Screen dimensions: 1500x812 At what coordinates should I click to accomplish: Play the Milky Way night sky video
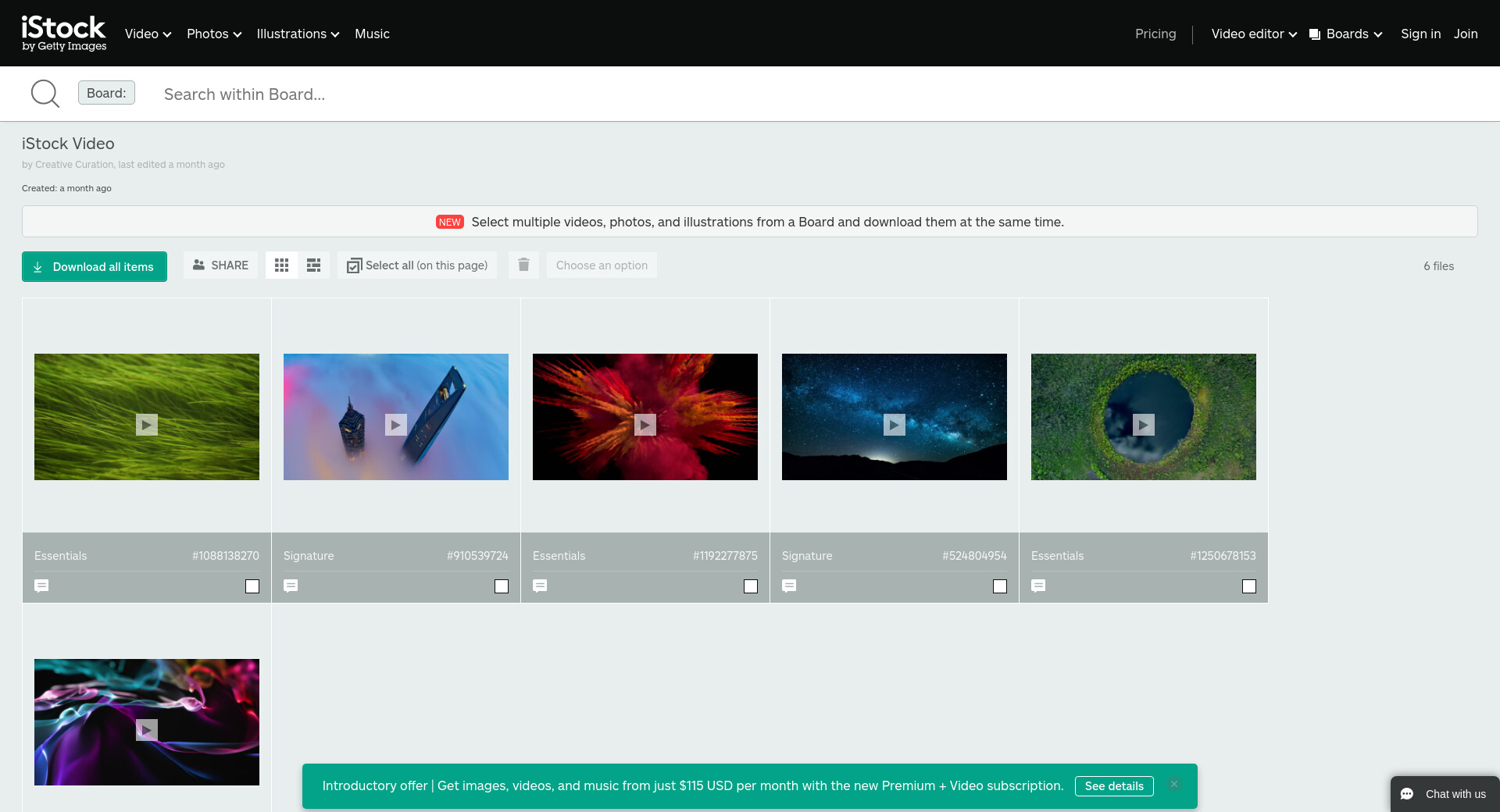(894, 424)
